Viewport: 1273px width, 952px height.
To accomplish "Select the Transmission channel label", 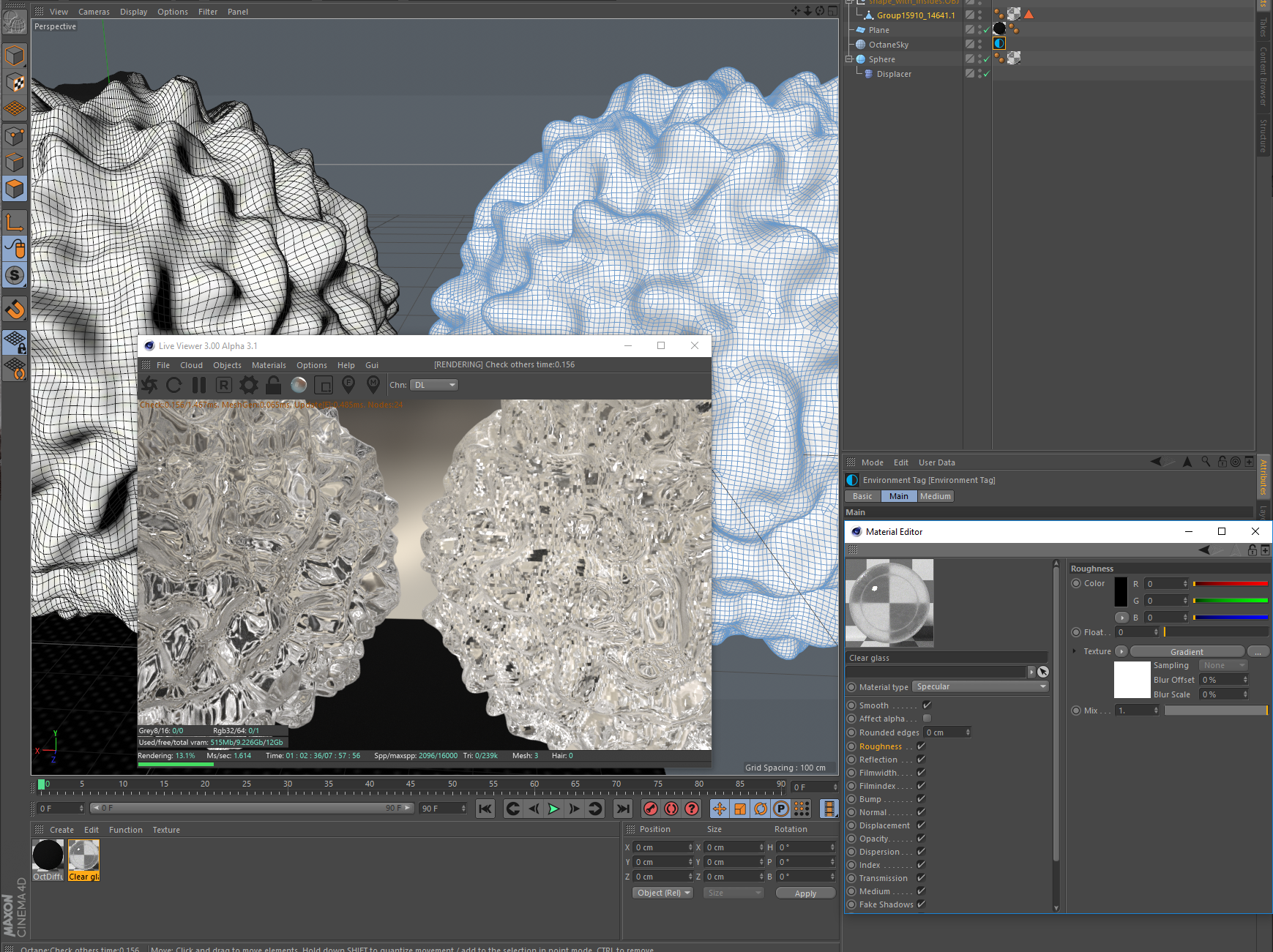I will pos(884,878).
